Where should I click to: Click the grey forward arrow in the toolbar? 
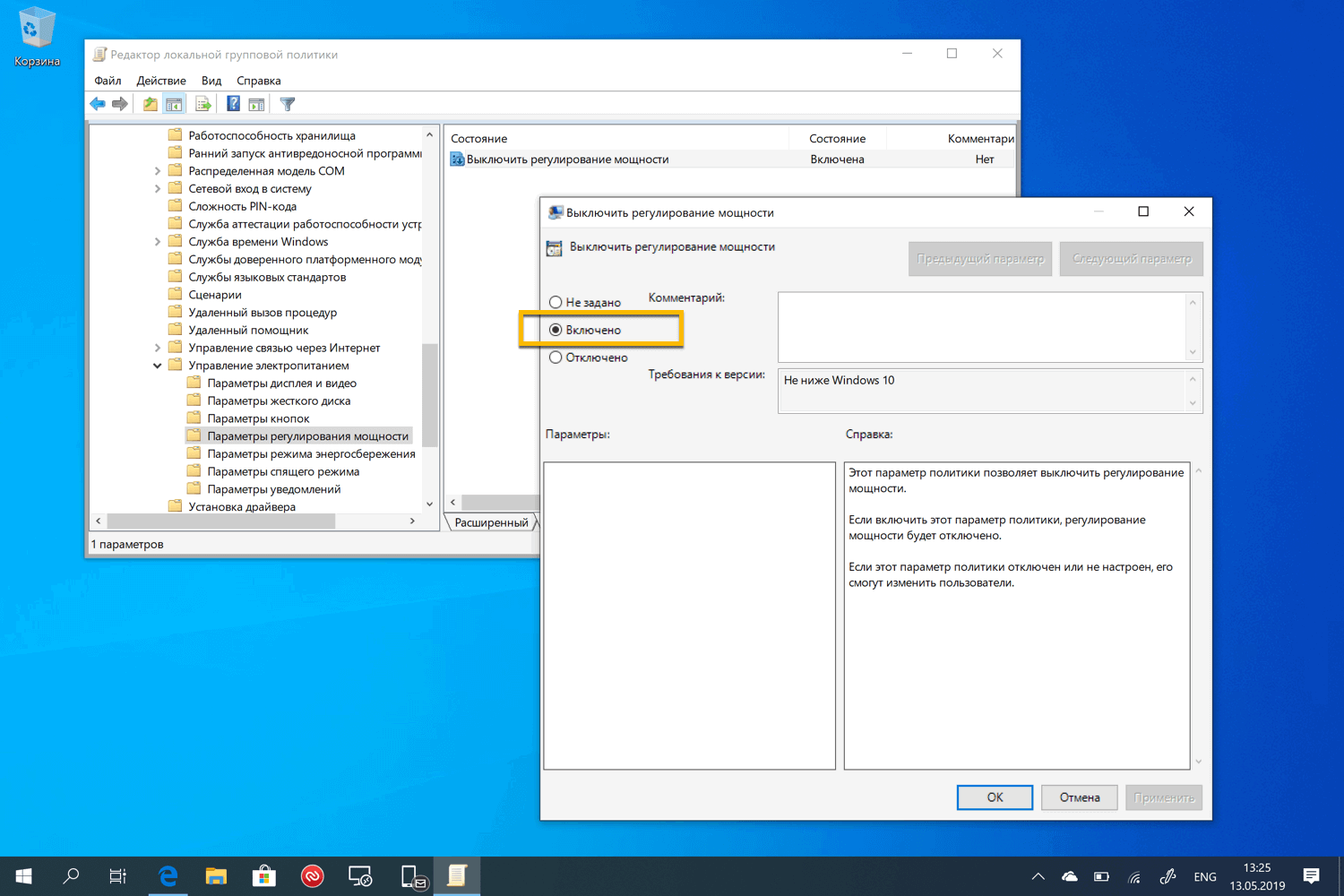(120, 104)
